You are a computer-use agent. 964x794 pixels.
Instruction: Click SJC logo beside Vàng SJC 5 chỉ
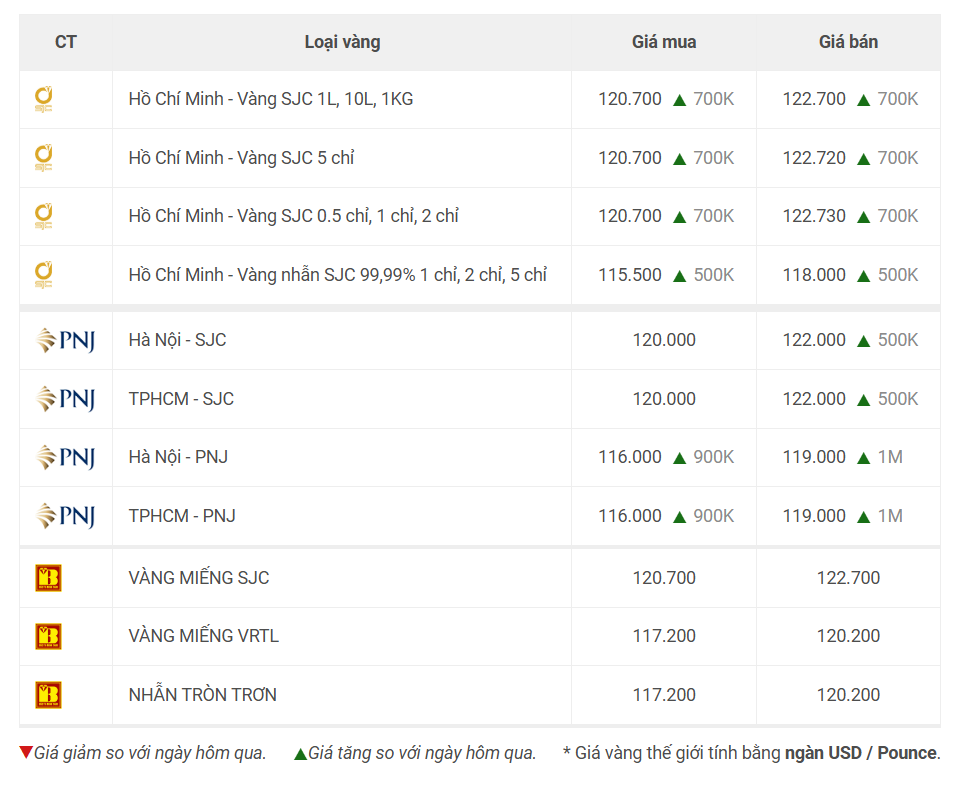(44, 158)
